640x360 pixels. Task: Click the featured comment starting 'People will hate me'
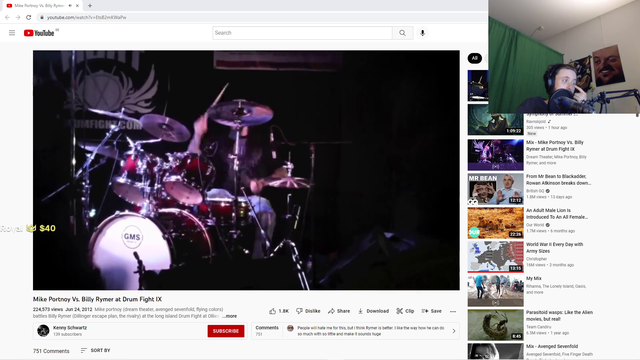pyautogui.click(x=371, y=331)
